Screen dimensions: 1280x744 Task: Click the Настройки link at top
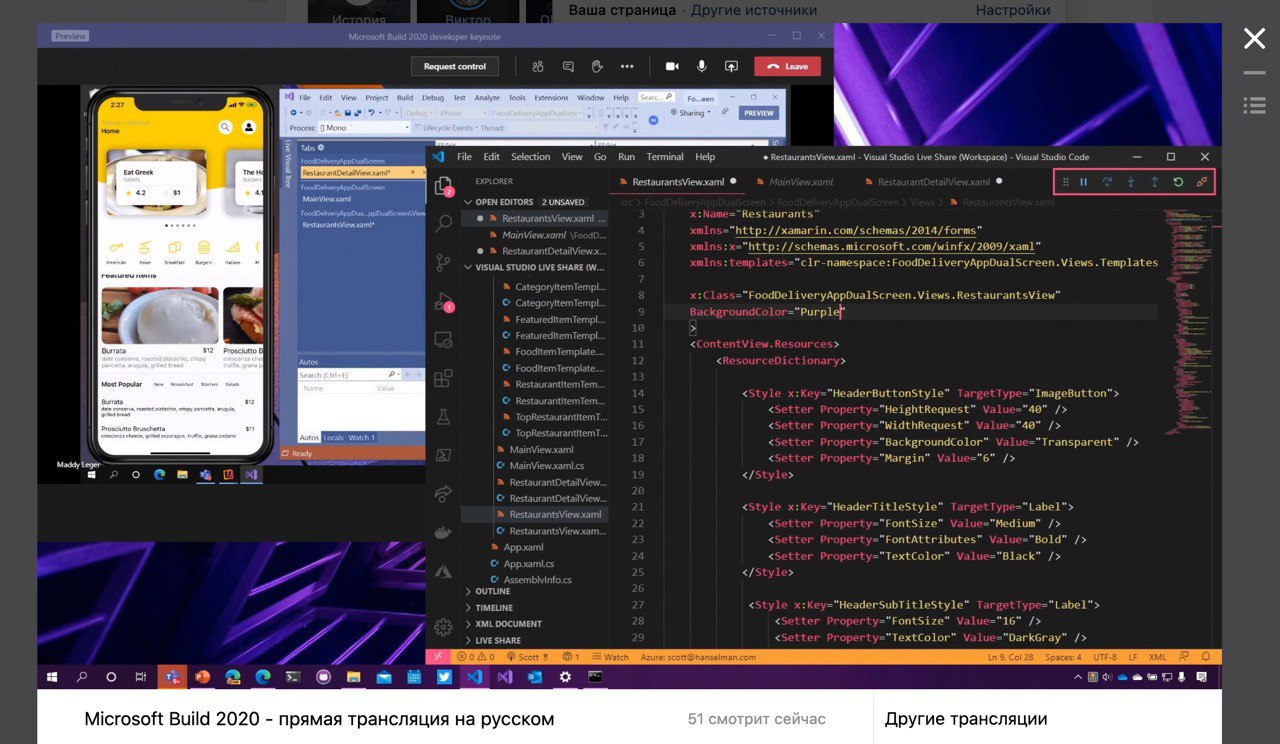pyautogui.click(x=1013, y=10)
